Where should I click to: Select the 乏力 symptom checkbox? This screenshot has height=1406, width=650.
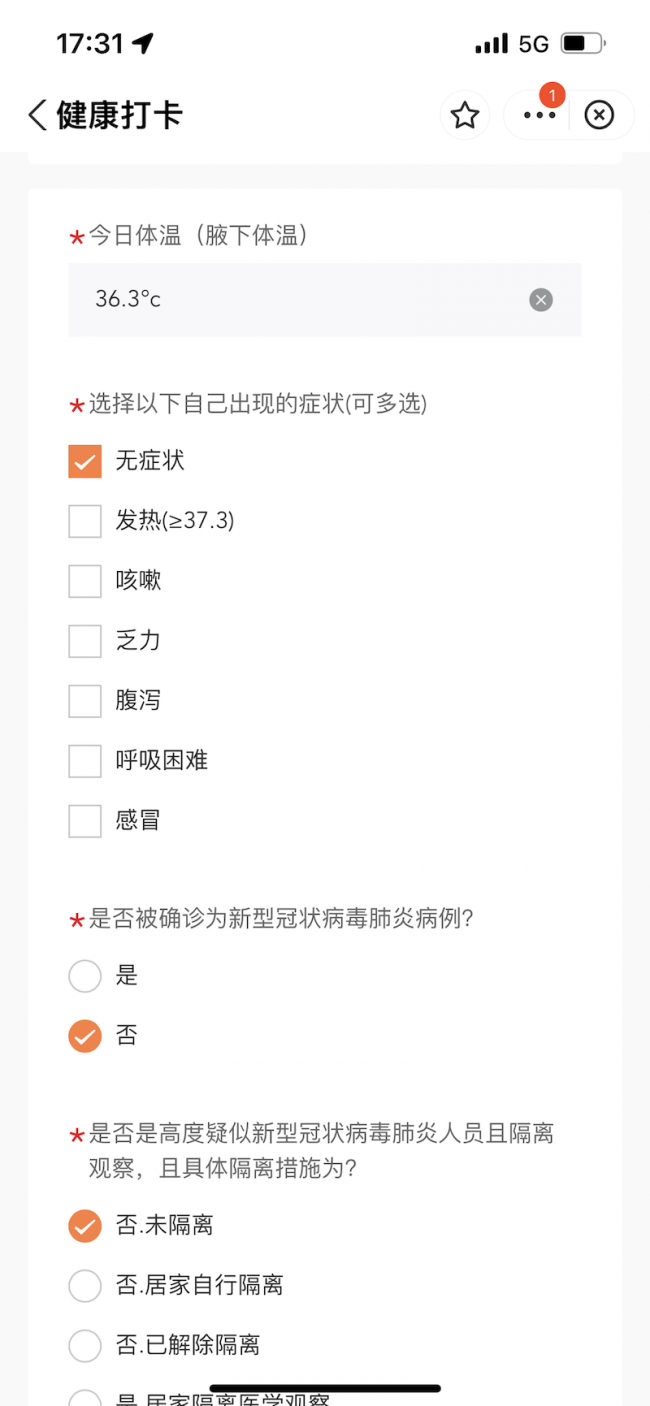click(x=85, y=641)
